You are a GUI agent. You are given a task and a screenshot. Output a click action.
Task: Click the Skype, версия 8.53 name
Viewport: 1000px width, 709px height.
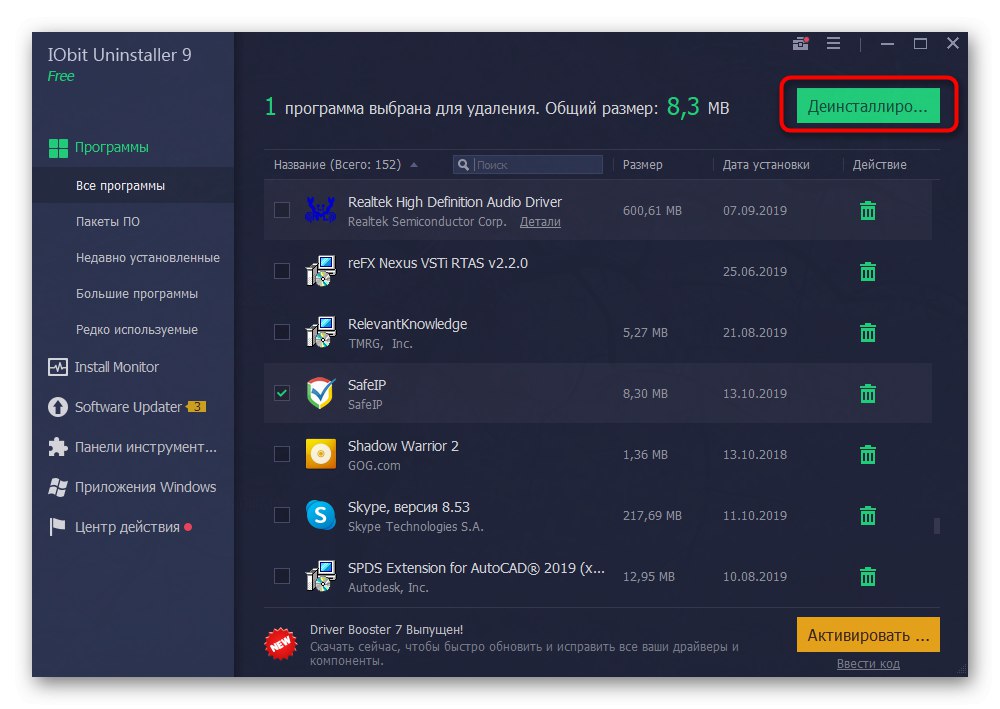click(x=409, y=508)
